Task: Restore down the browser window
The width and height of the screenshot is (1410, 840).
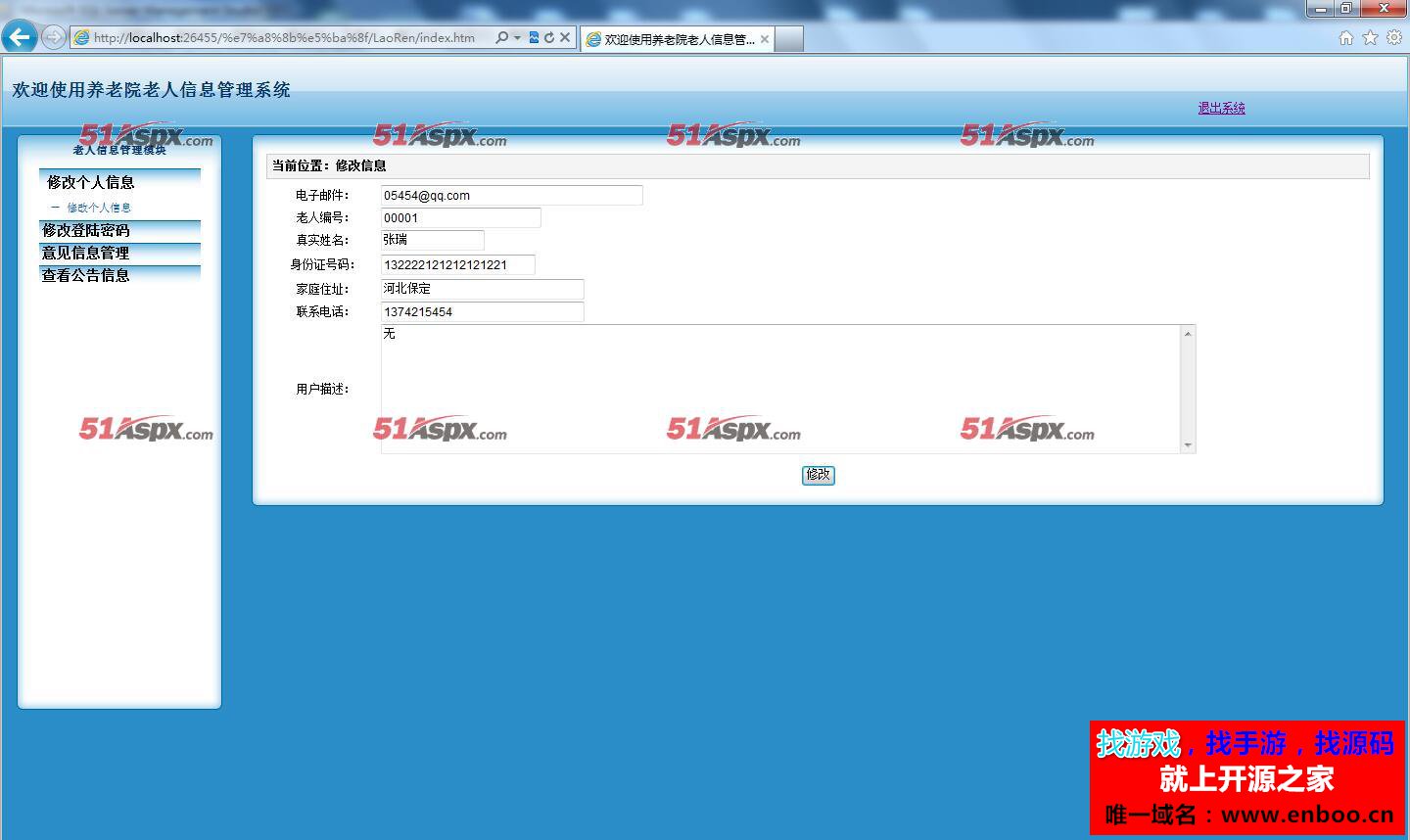Action: tap(1347, 9)
